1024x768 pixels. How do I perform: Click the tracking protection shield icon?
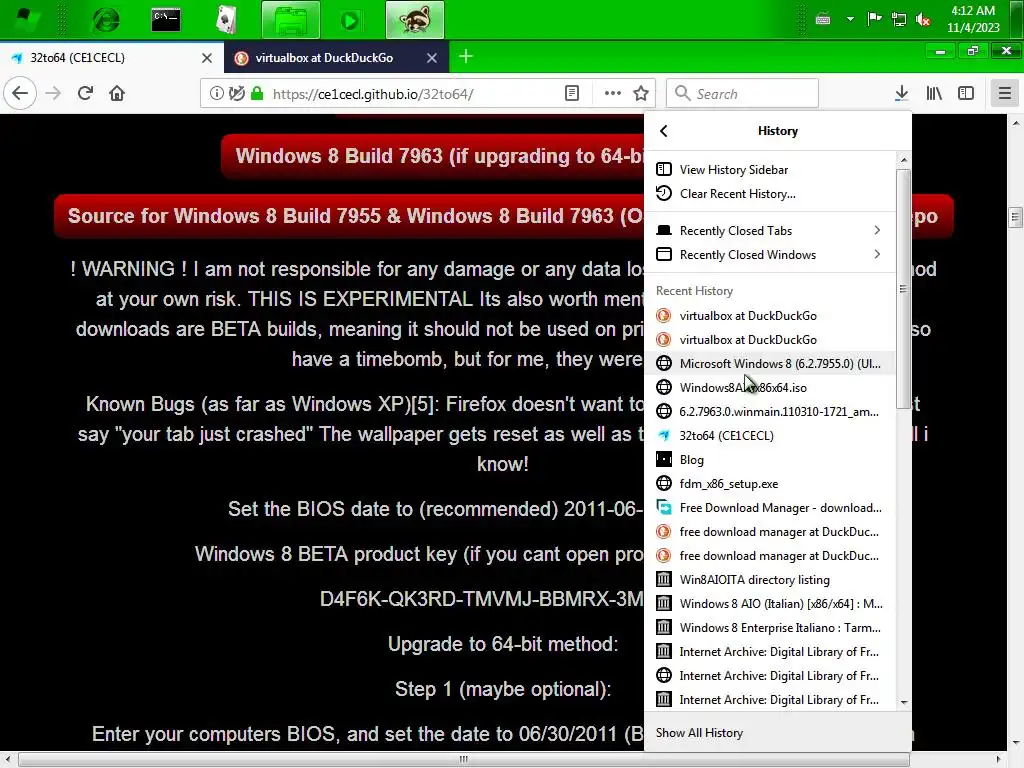click(237, 93)
